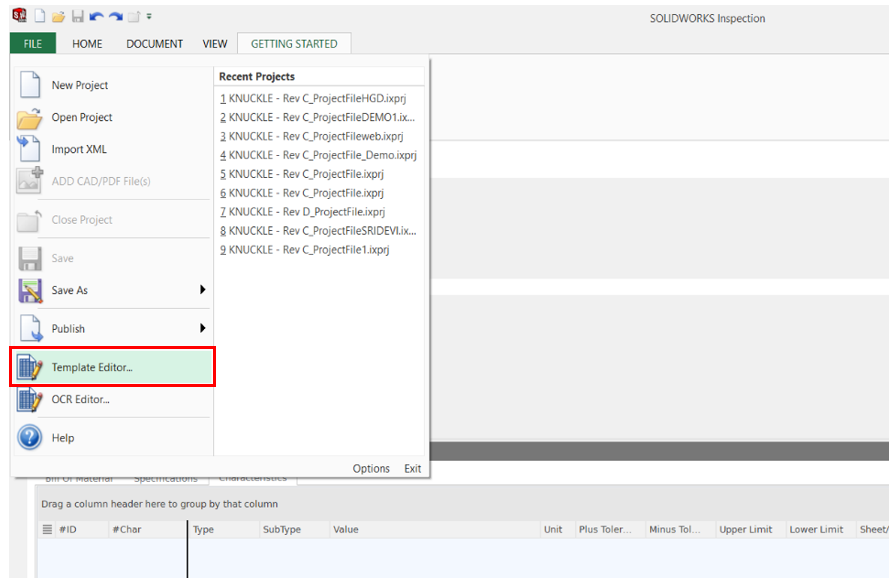Click the Save floppy disk icon in menu
Image resolution: width=889 pixels, height=578 pixels.
click(x=30, y=259)
